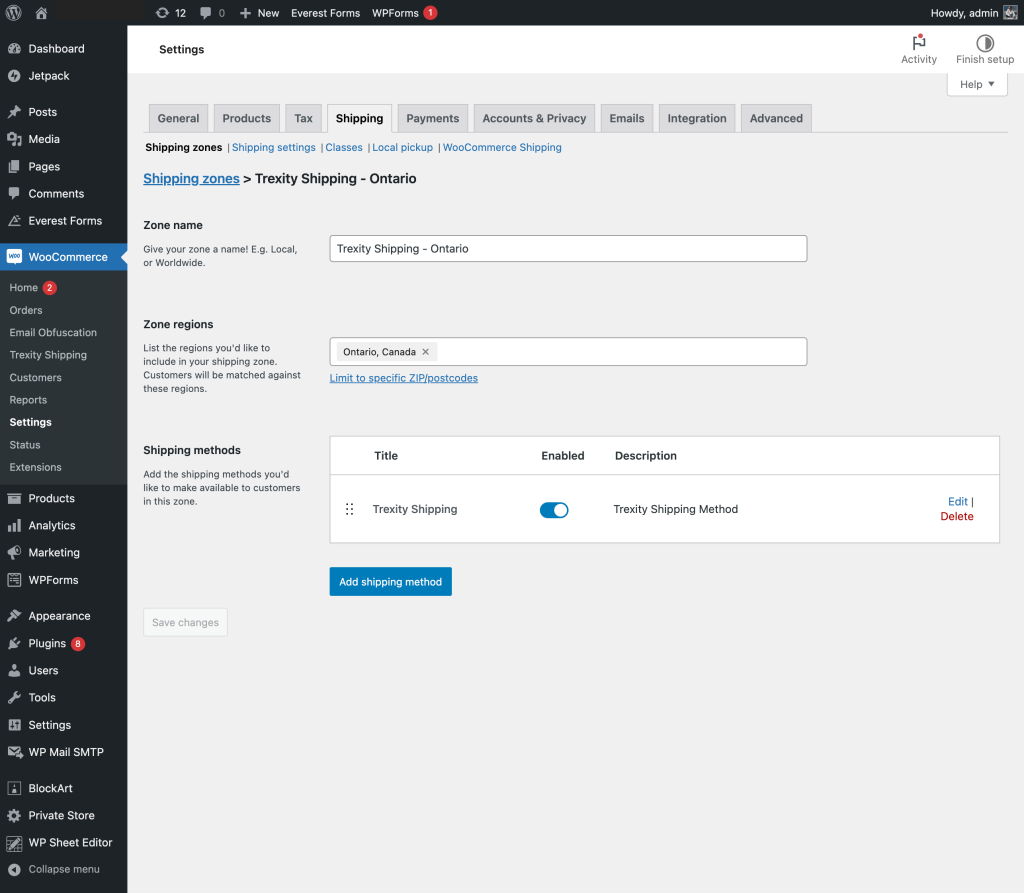
Task: Go back via Shipping zones breadcrumb link
Action: click(x=191, y=178)
